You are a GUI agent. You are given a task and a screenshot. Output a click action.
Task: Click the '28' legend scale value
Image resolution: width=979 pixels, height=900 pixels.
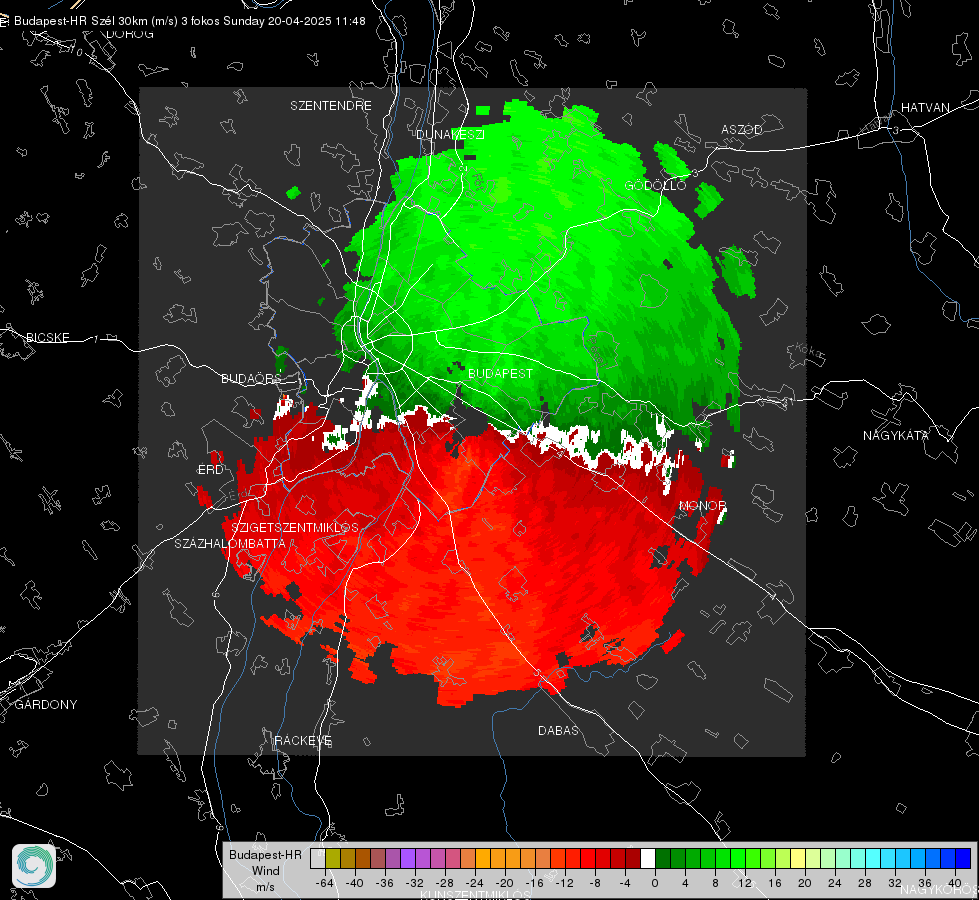click(865, 883)
